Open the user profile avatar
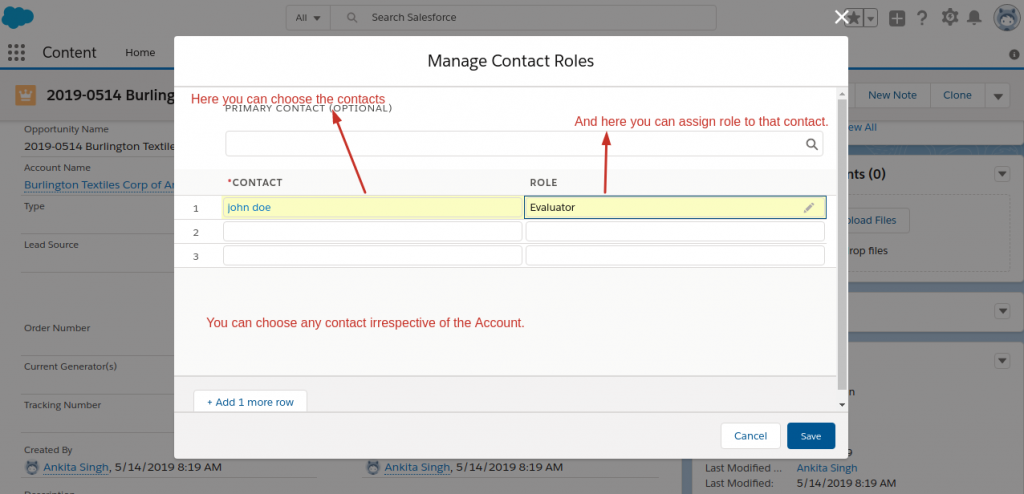Viewport: 1024px width, 494px height. 1005,18
